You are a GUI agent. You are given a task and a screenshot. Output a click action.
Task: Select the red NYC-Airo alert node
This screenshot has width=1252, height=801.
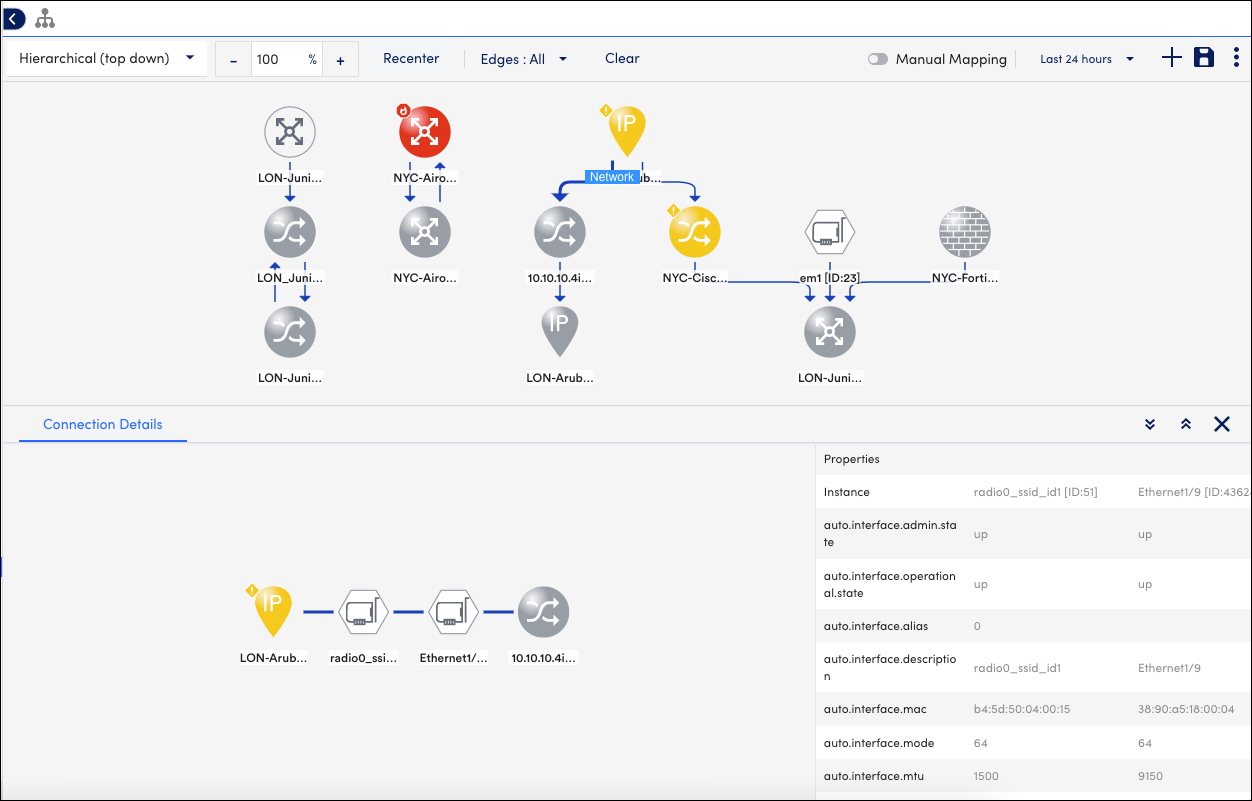coord(425,132)
